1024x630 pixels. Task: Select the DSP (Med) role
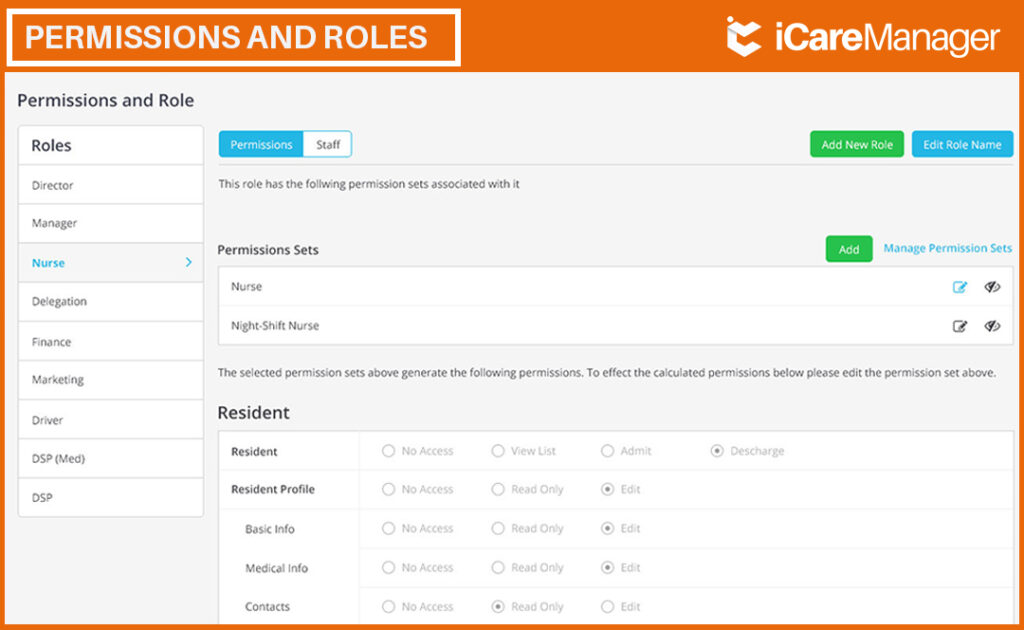pyautogui.click(x=111, y=458)
